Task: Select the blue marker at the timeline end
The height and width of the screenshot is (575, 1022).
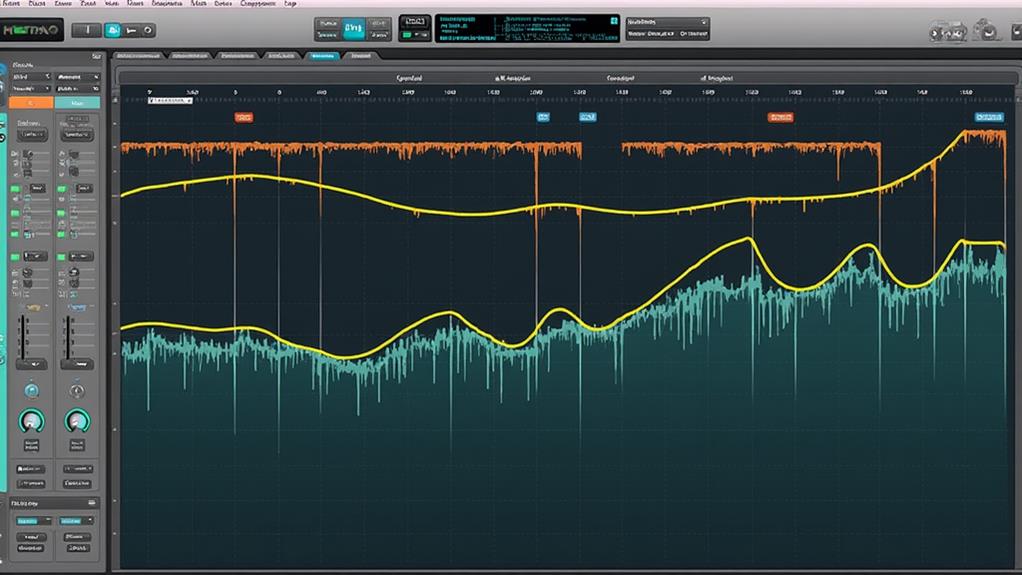Action: point(989,117)
